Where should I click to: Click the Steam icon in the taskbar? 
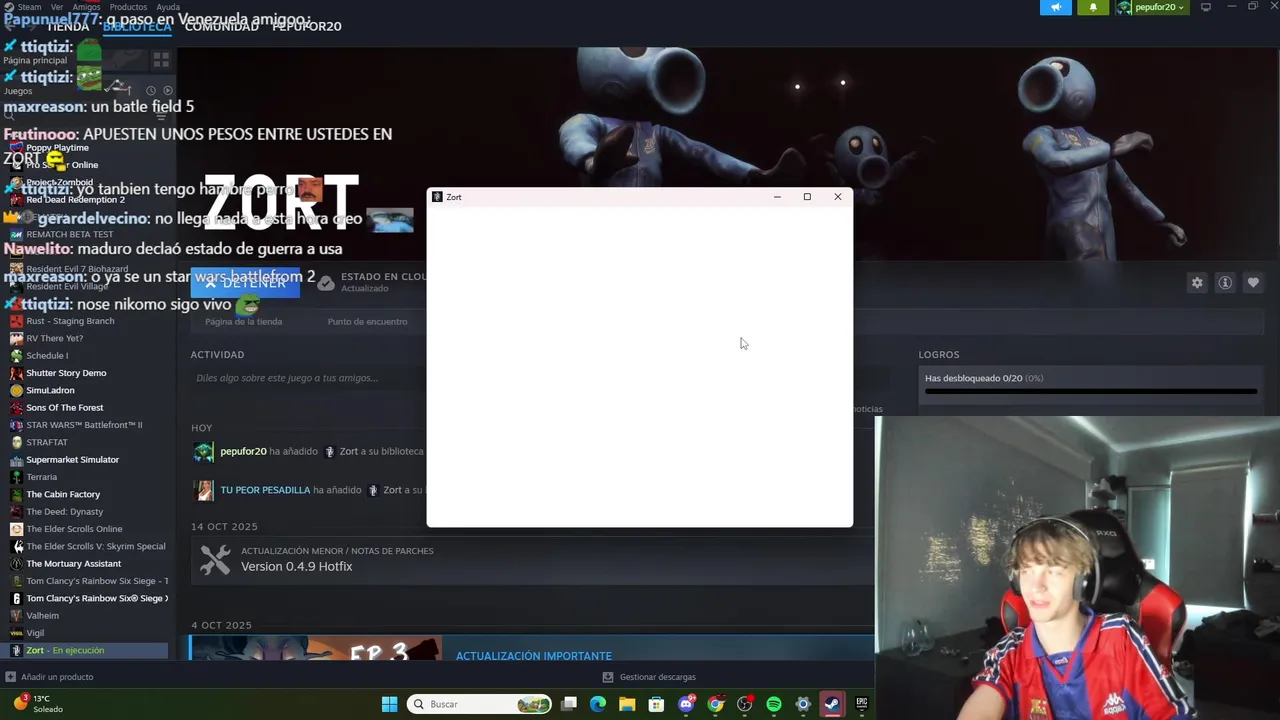pyautogui.click(x=832, y=704)
